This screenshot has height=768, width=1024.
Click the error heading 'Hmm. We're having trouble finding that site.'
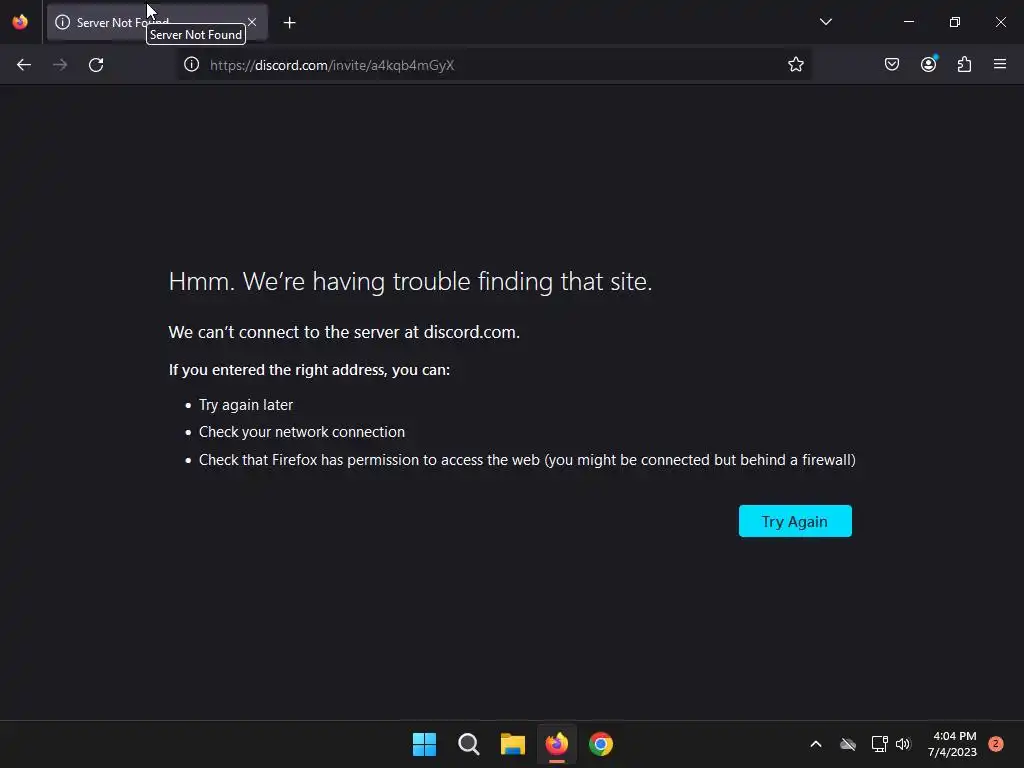(x=410, y=281)
